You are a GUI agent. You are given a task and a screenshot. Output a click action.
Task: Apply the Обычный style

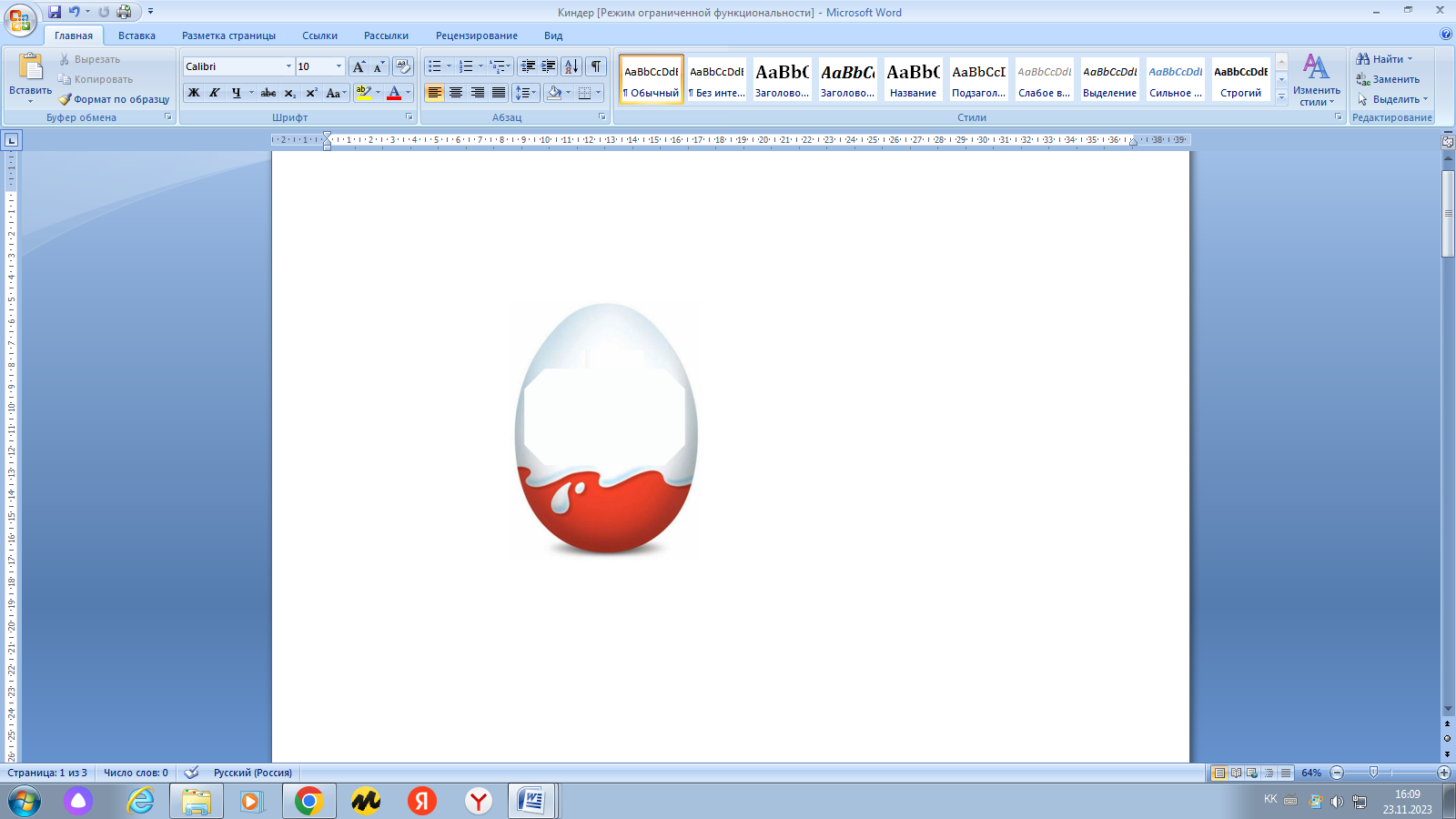pos(652,79)
